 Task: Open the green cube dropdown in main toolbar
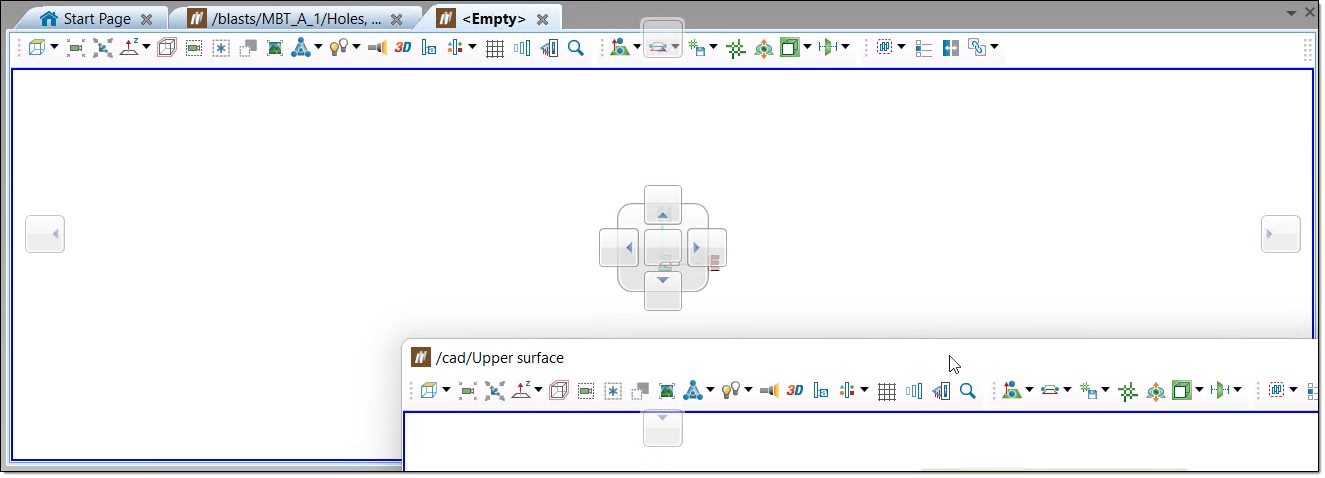coord(807,47)
